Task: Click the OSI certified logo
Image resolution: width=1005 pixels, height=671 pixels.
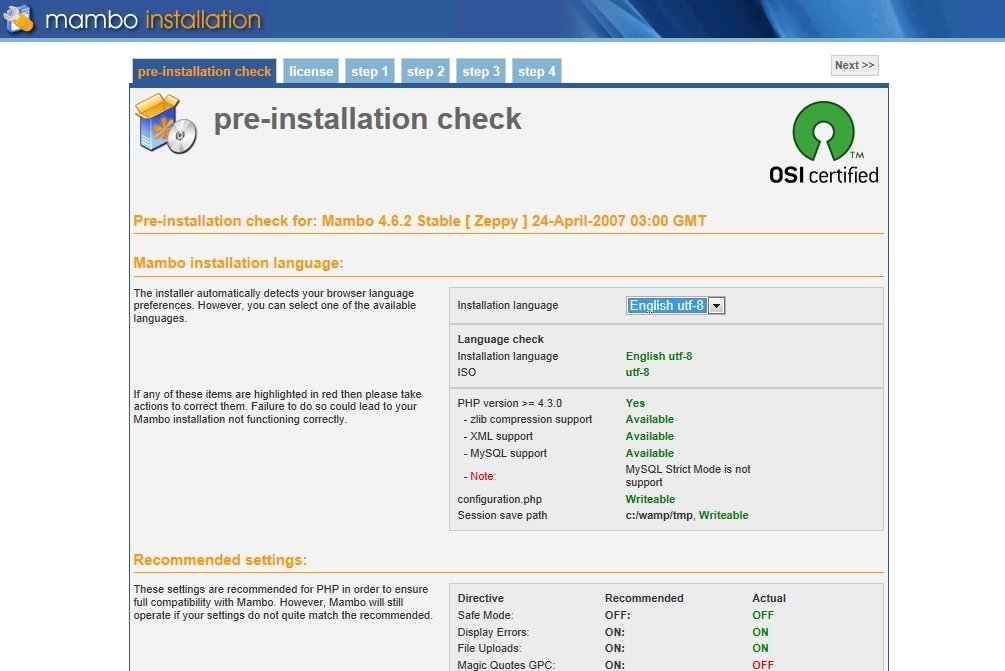Action: [x=824, y=143]
